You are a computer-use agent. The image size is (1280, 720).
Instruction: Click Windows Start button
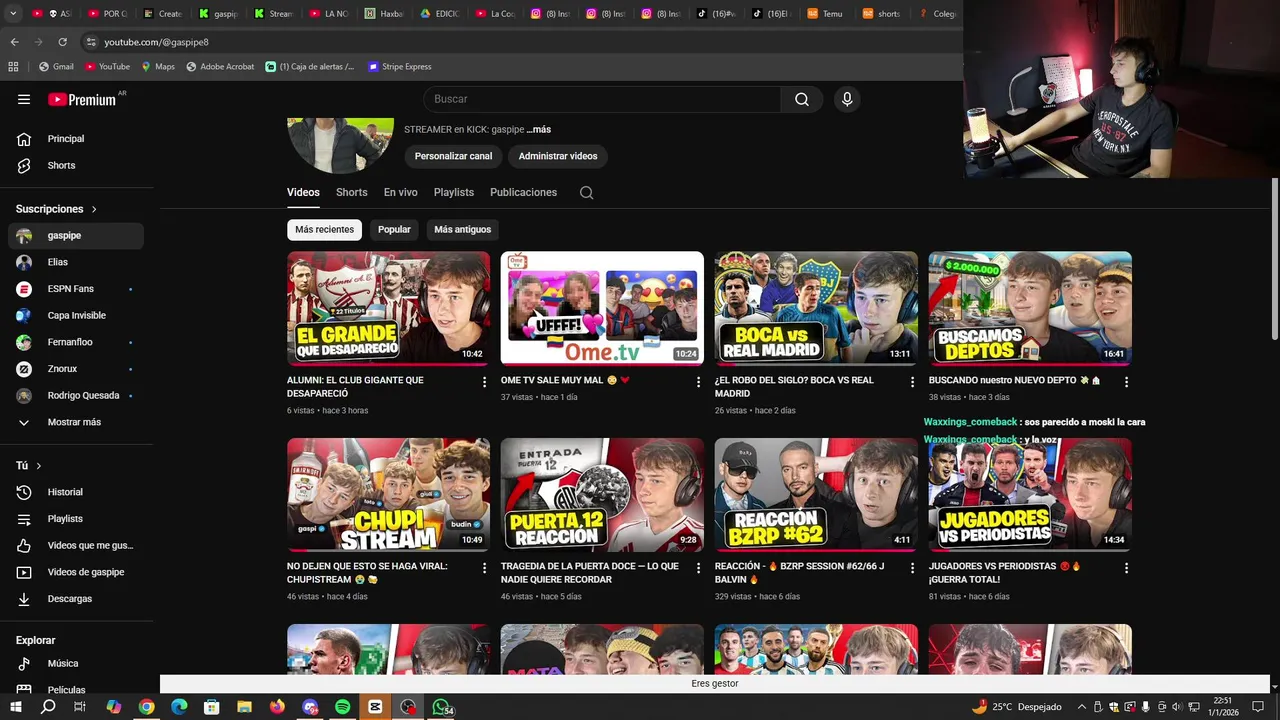16,707
